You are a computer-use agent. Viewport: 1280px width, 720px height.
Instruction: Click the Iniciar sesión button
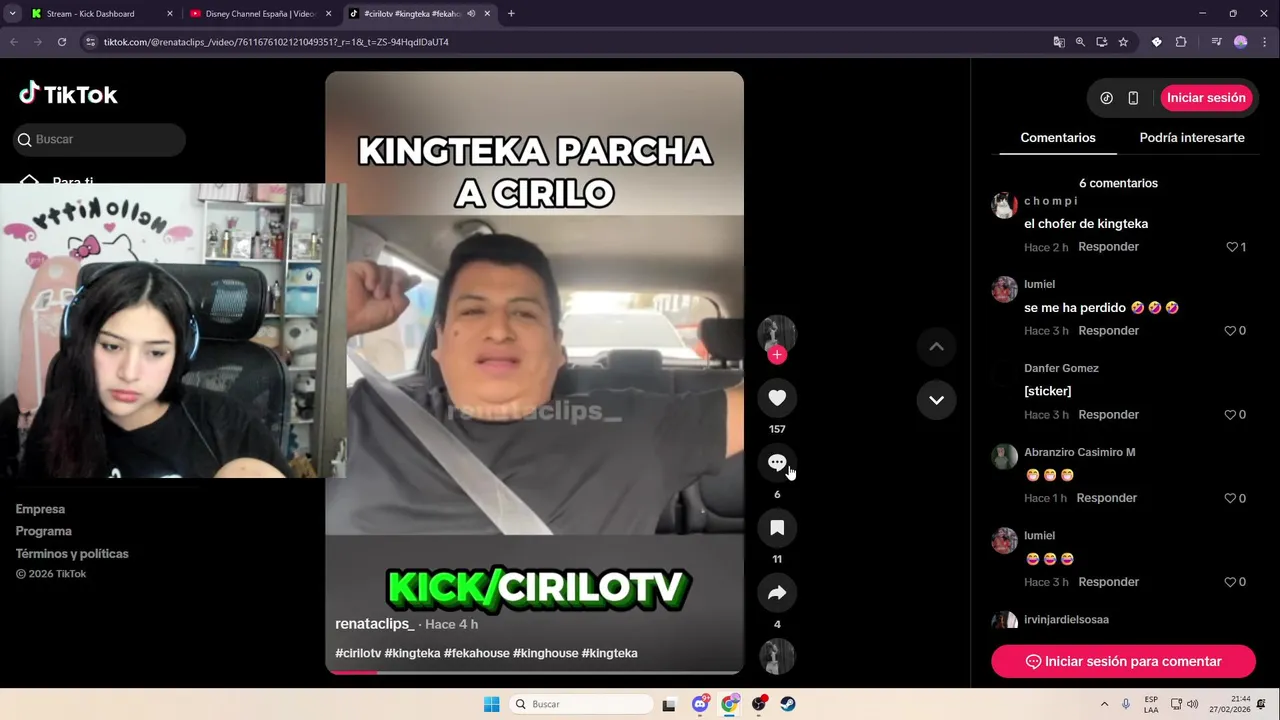[1206, 98]
